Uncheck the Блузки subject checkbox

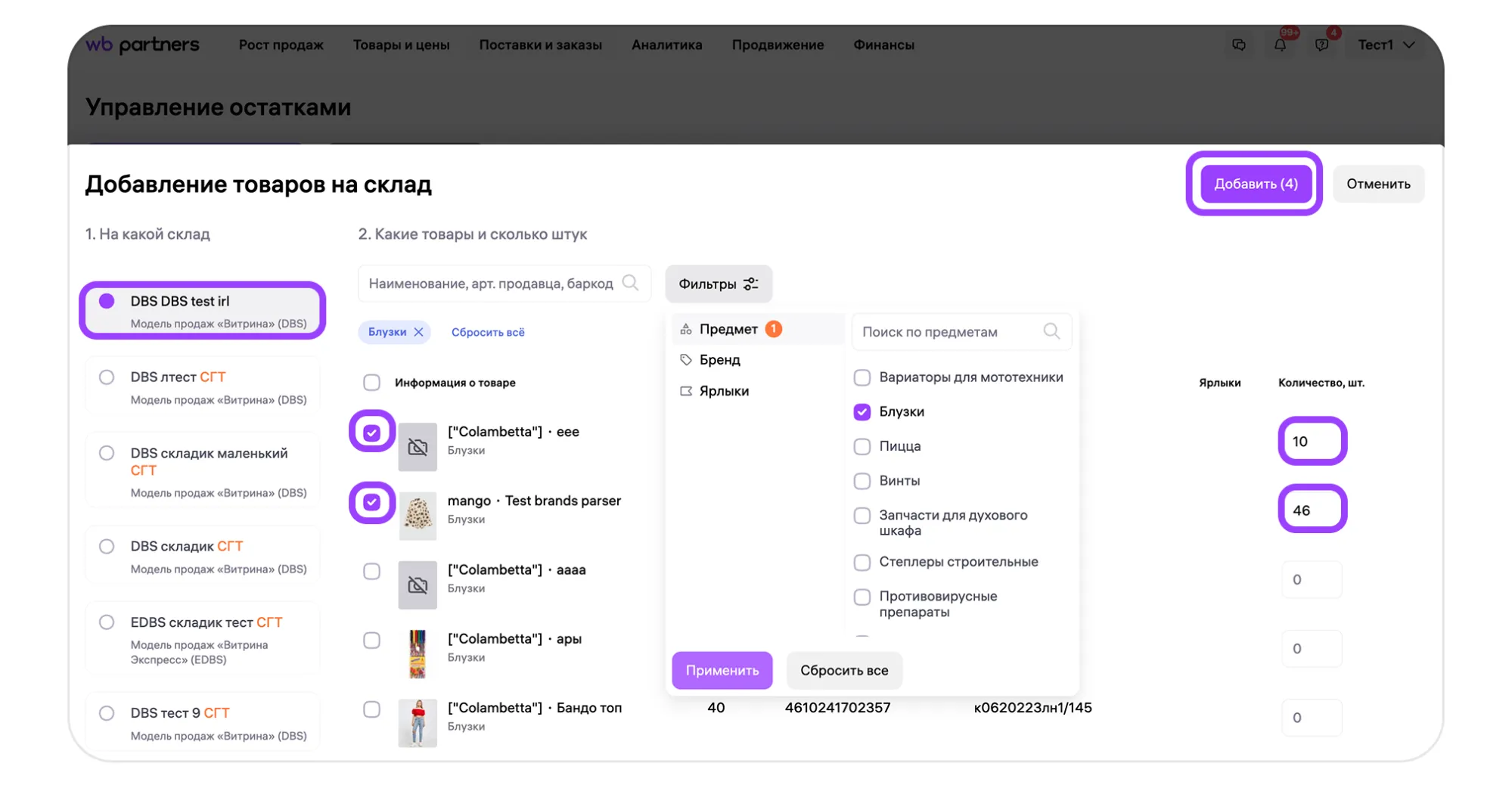pos(862,411)
